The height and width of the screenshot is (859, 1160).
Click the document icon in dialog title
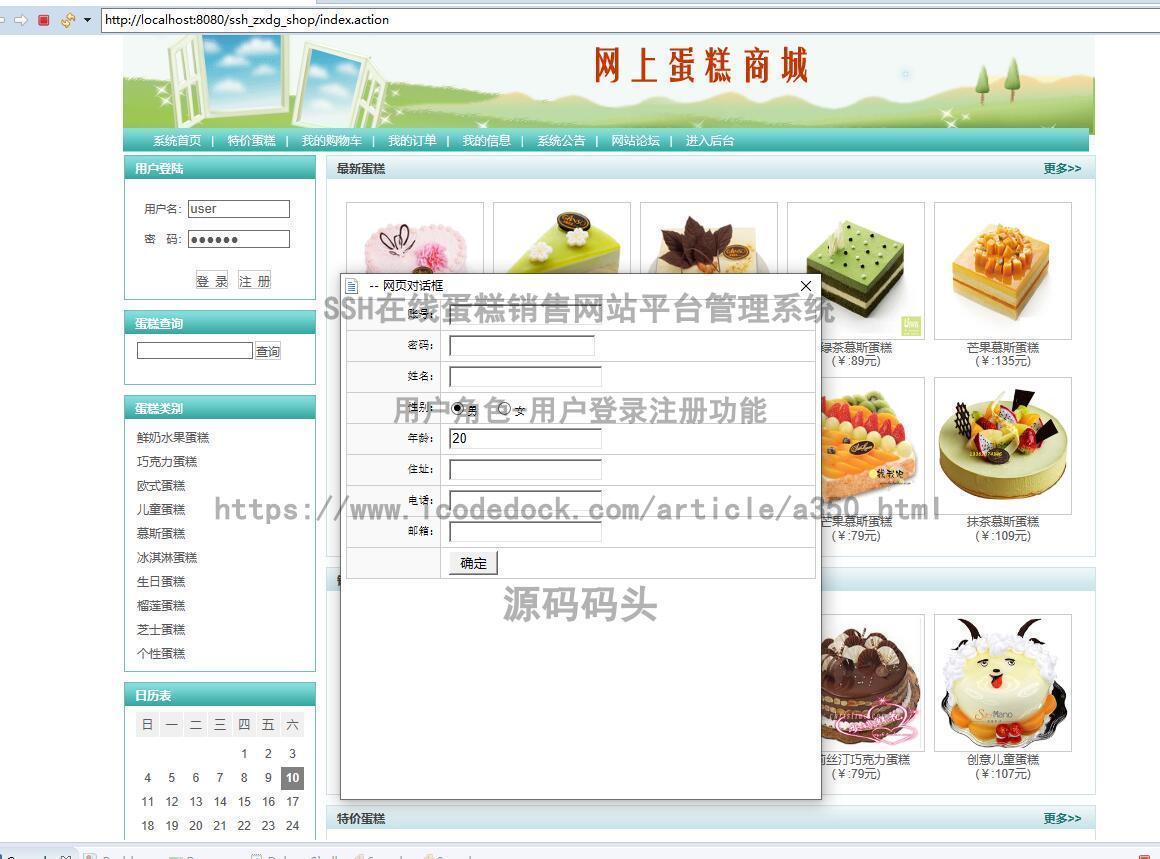point(352,286)
